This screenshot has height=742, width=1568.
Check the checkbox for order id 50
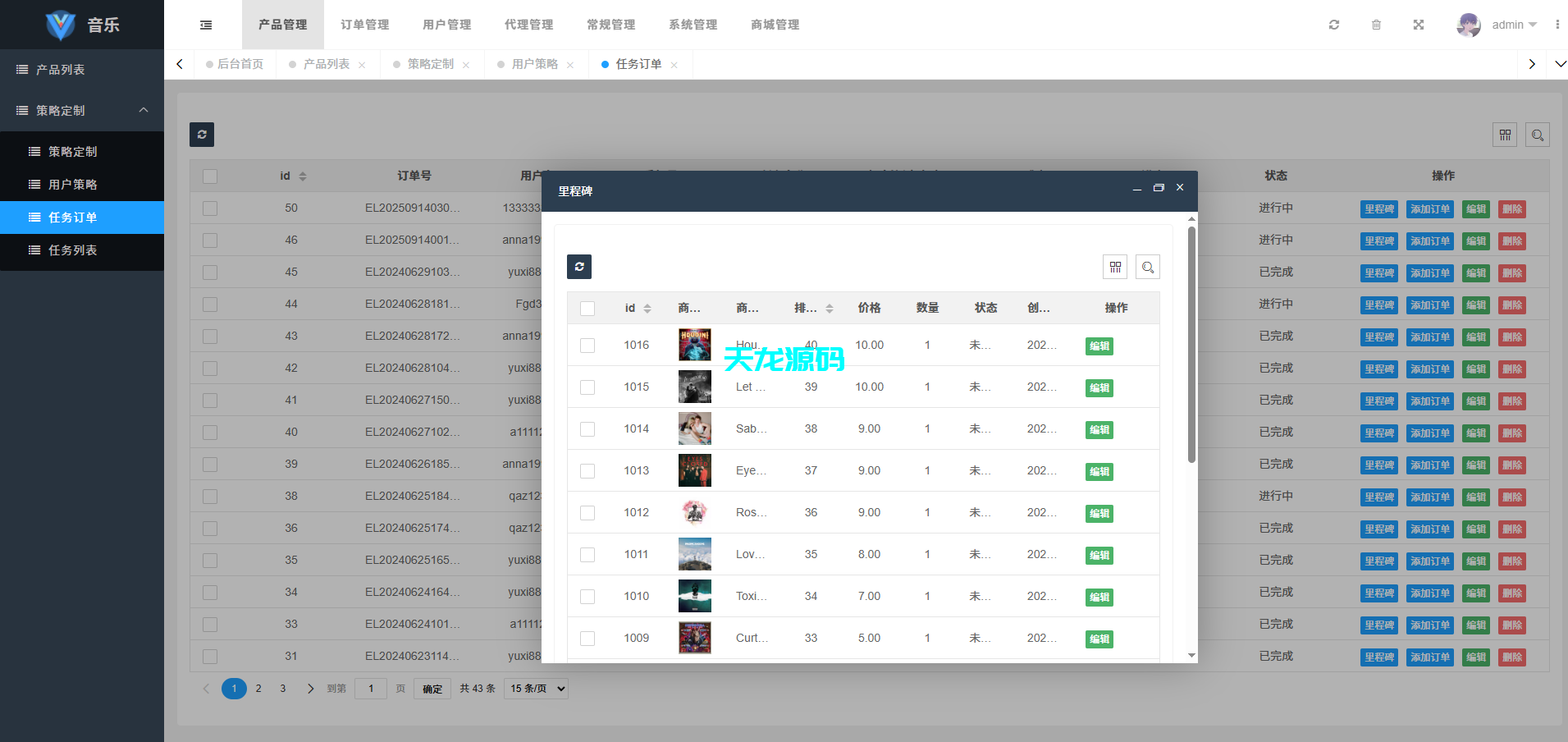[210, 208]
